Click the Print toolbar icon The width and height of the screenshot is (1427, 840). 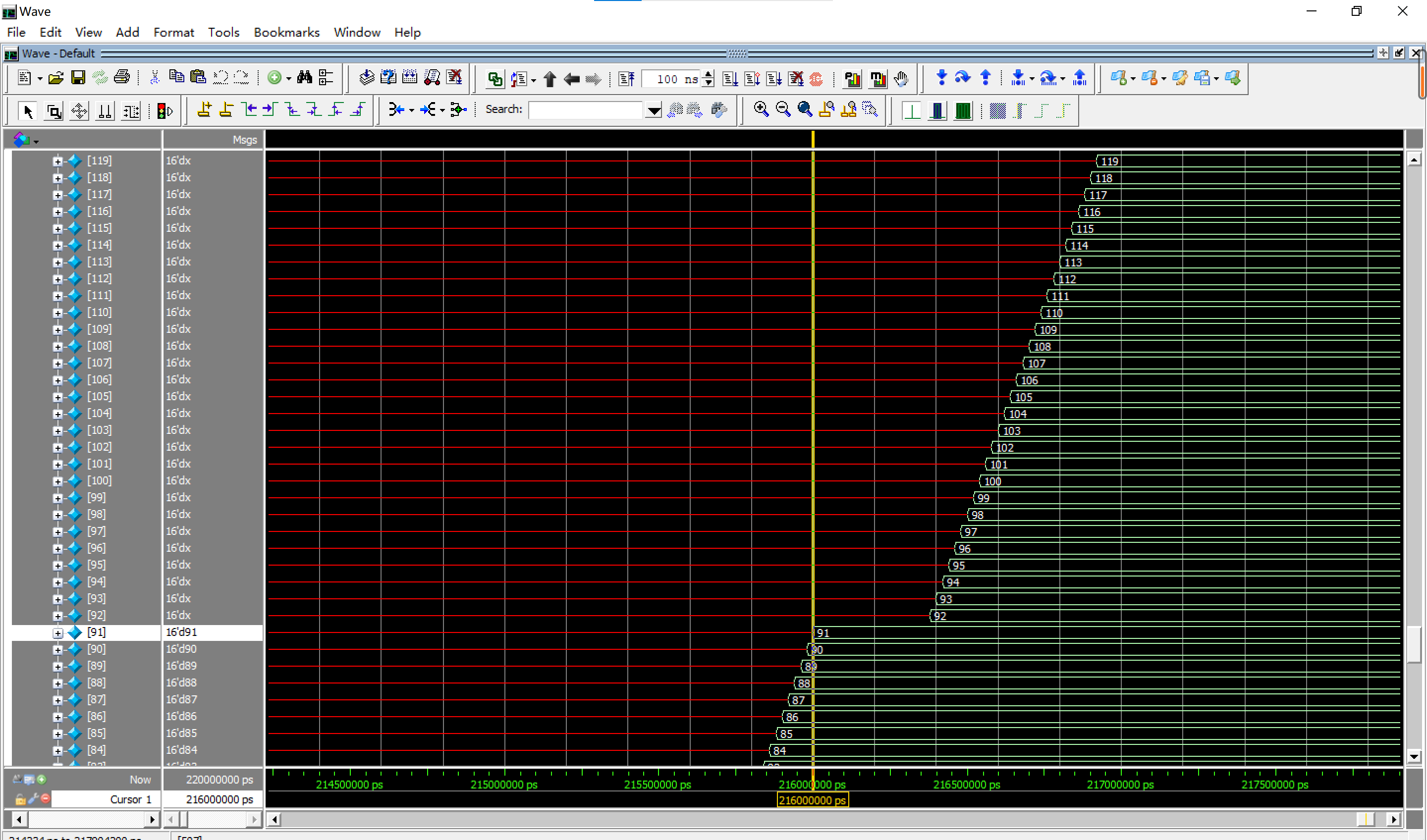click(x=122, y=78)
